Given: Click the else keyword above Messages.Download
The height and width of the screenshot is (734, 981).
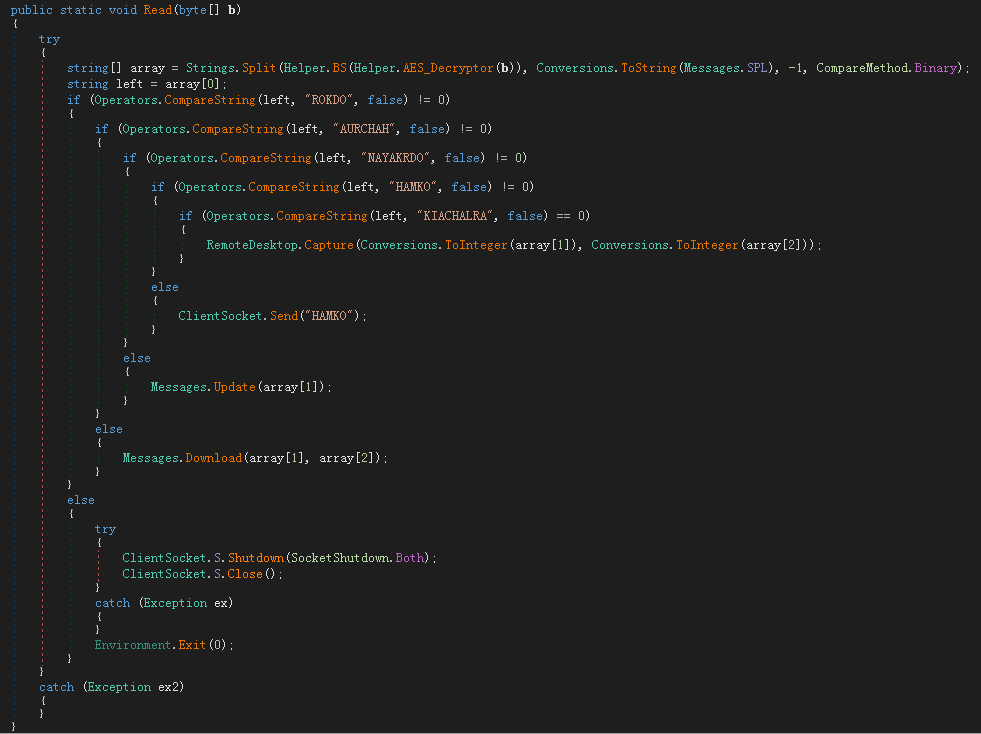Looking at the screenshot, I should 109,429.
